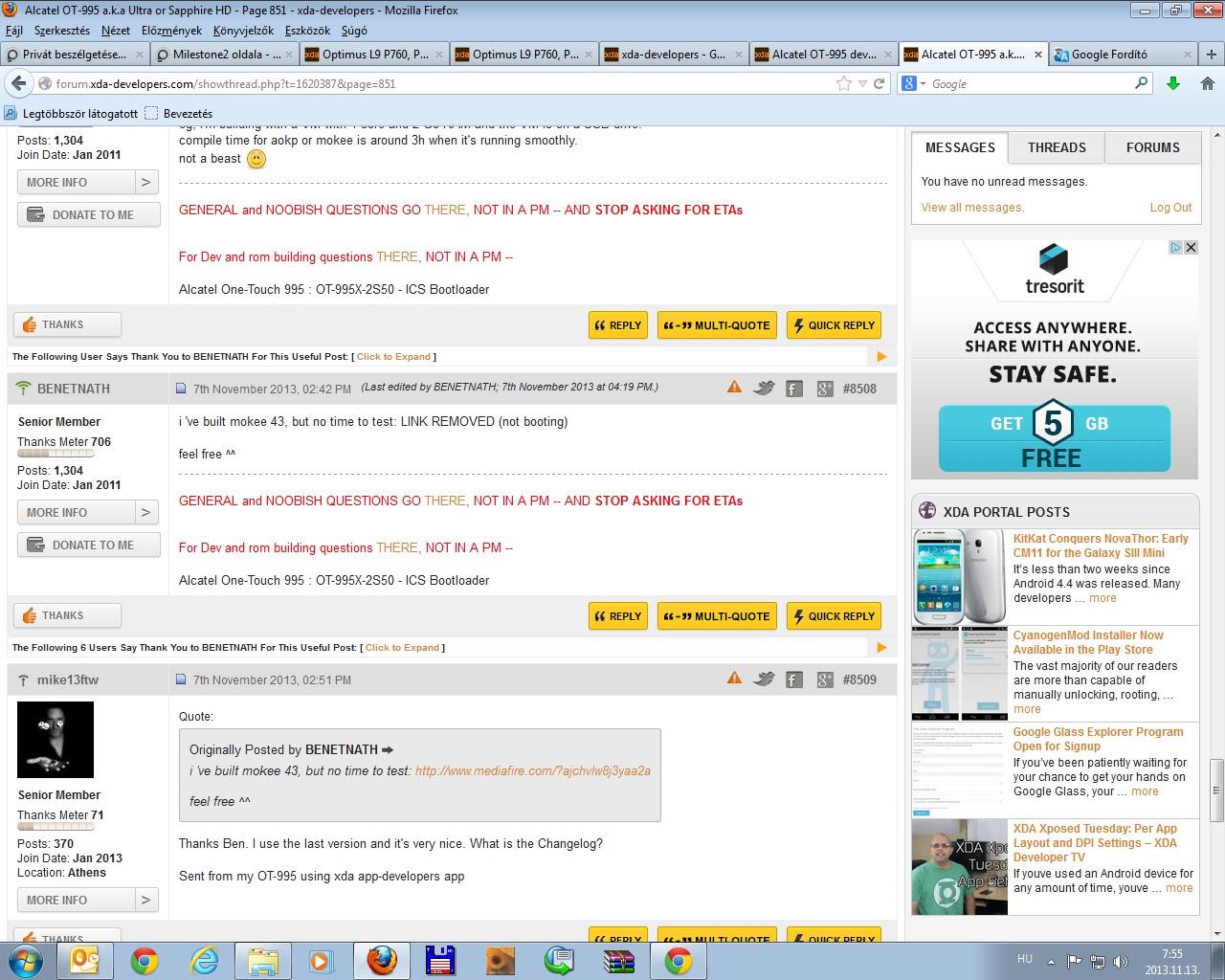Open Windows Media Player on taskbar
This screenshot has height=980, width=1225.
[320, 960]
